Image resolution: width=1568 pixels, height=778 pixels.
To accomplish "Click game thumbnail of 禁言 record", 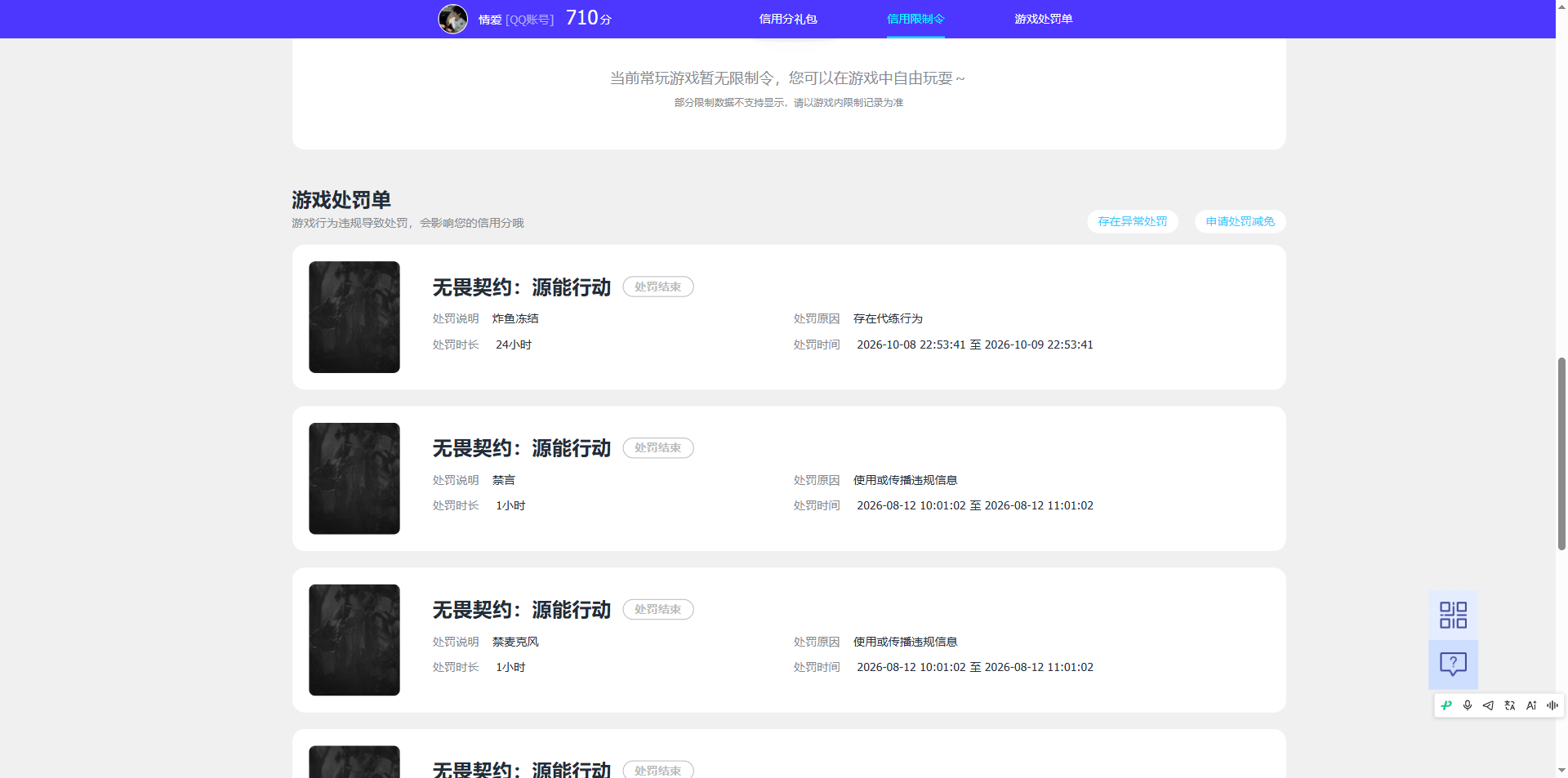I will (354, 478).
